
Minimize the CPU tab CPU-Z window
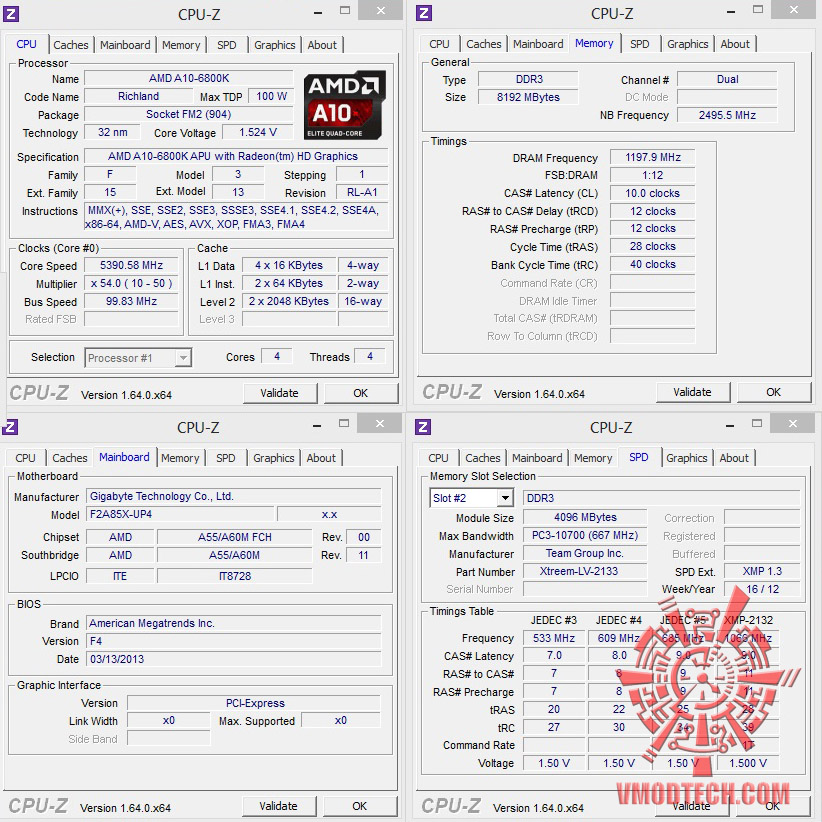pos(318,13)
